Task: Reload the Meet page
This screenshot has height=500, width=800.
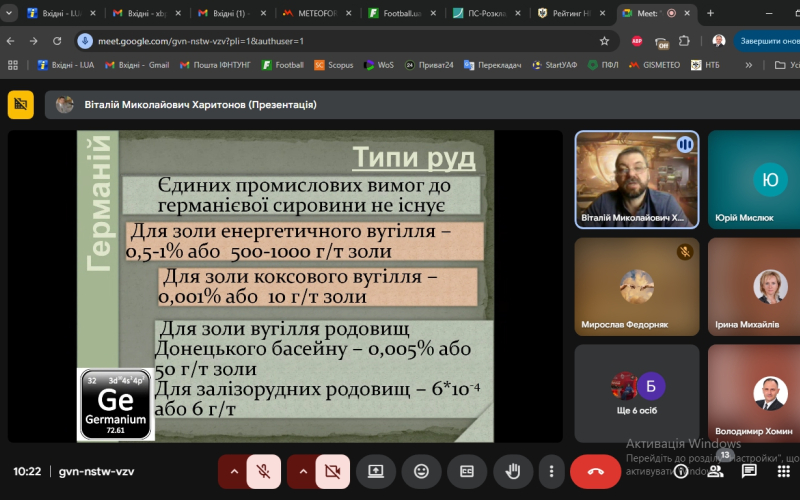Action: click(x=57, y=41)
